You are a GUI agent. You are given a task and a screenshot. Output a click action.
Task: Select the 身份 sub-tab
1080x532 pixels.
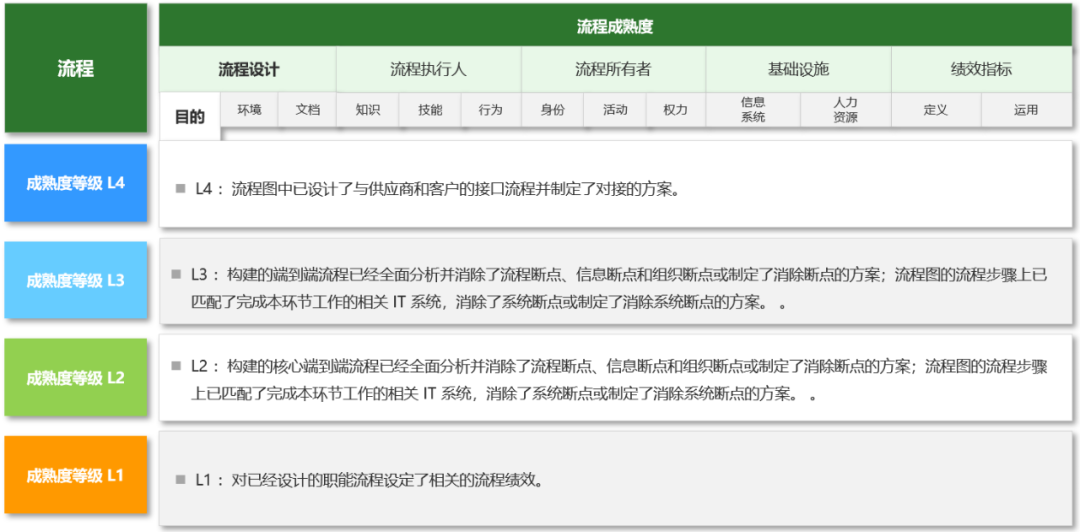552,110
